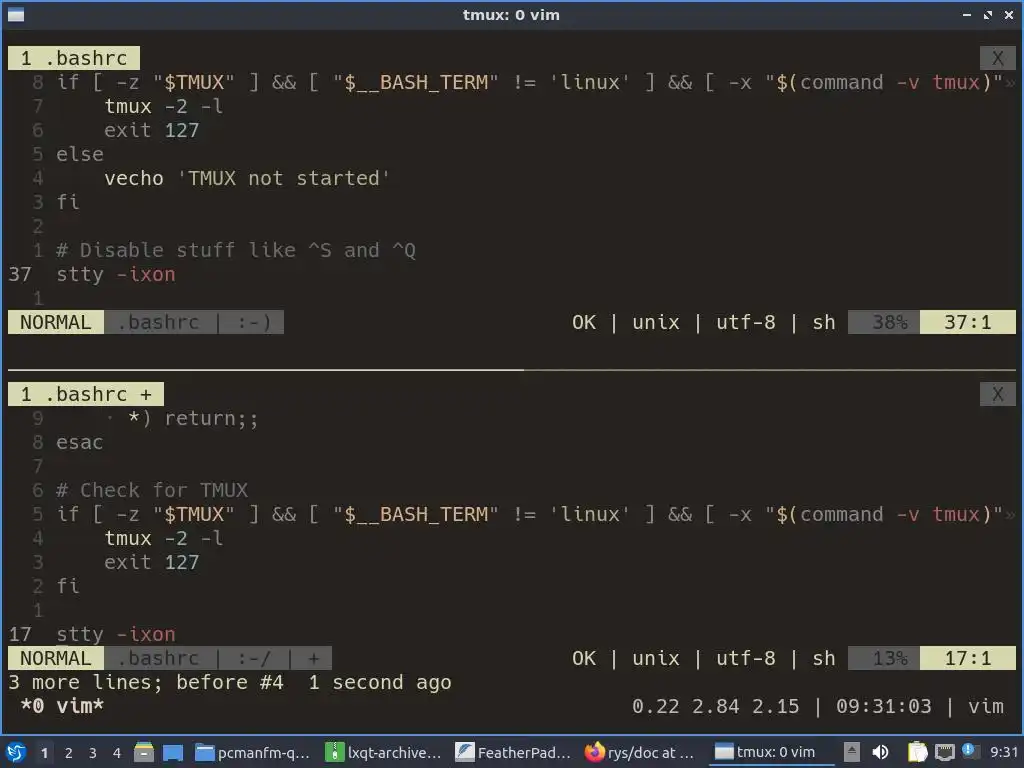Viewport: 1024px width, 768px height.
Task: Click the '17:1' cursor position indicator
Action: pyautogui.click(x=968, y=658)
